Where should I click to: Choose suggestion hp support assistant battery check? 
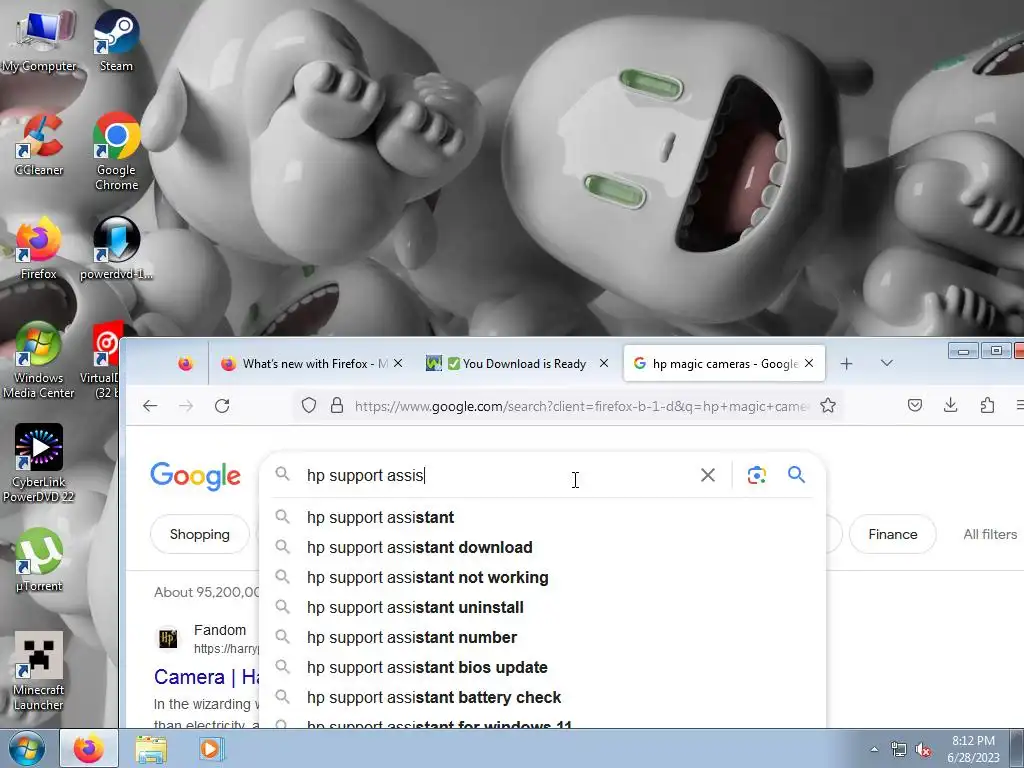543,697
